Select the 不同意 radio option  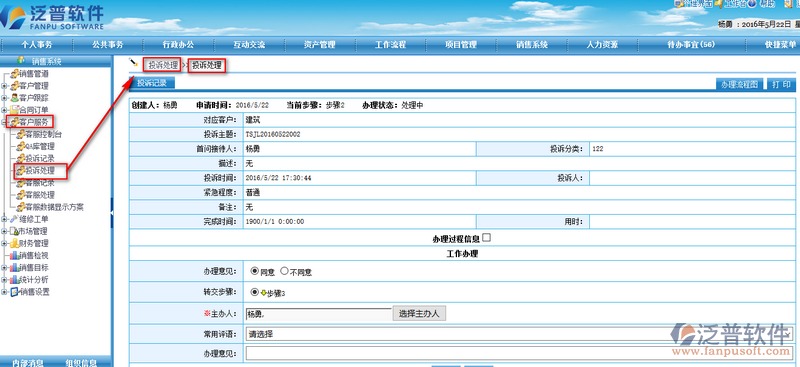click(284, 271)
